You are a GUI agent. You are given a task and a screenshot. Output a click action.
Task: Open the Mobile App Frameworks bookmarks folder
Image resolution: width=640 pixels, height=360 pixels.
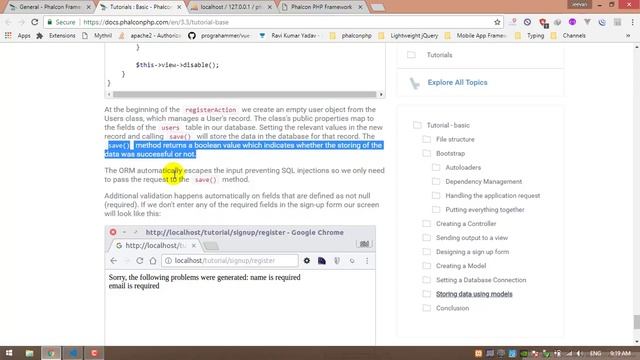pyautogui.click(x=475, y=36)
